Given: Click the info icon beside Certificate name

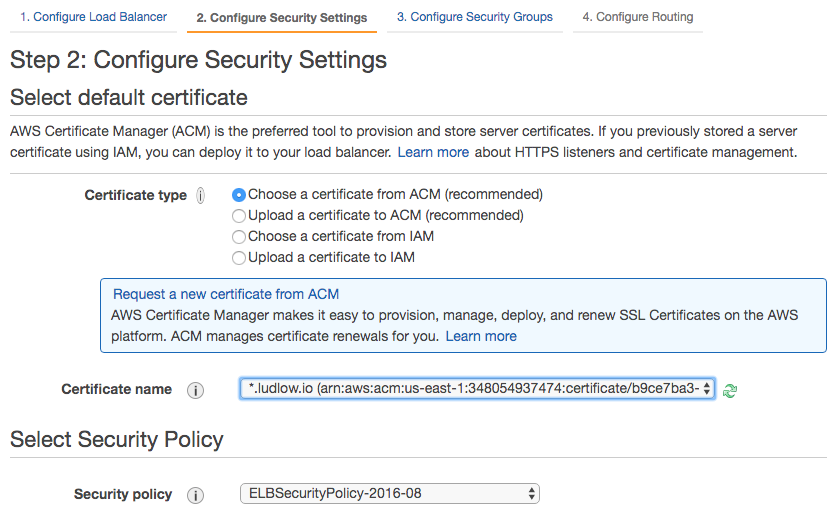Looking at the screenshot, I should (x=196, y=390).
